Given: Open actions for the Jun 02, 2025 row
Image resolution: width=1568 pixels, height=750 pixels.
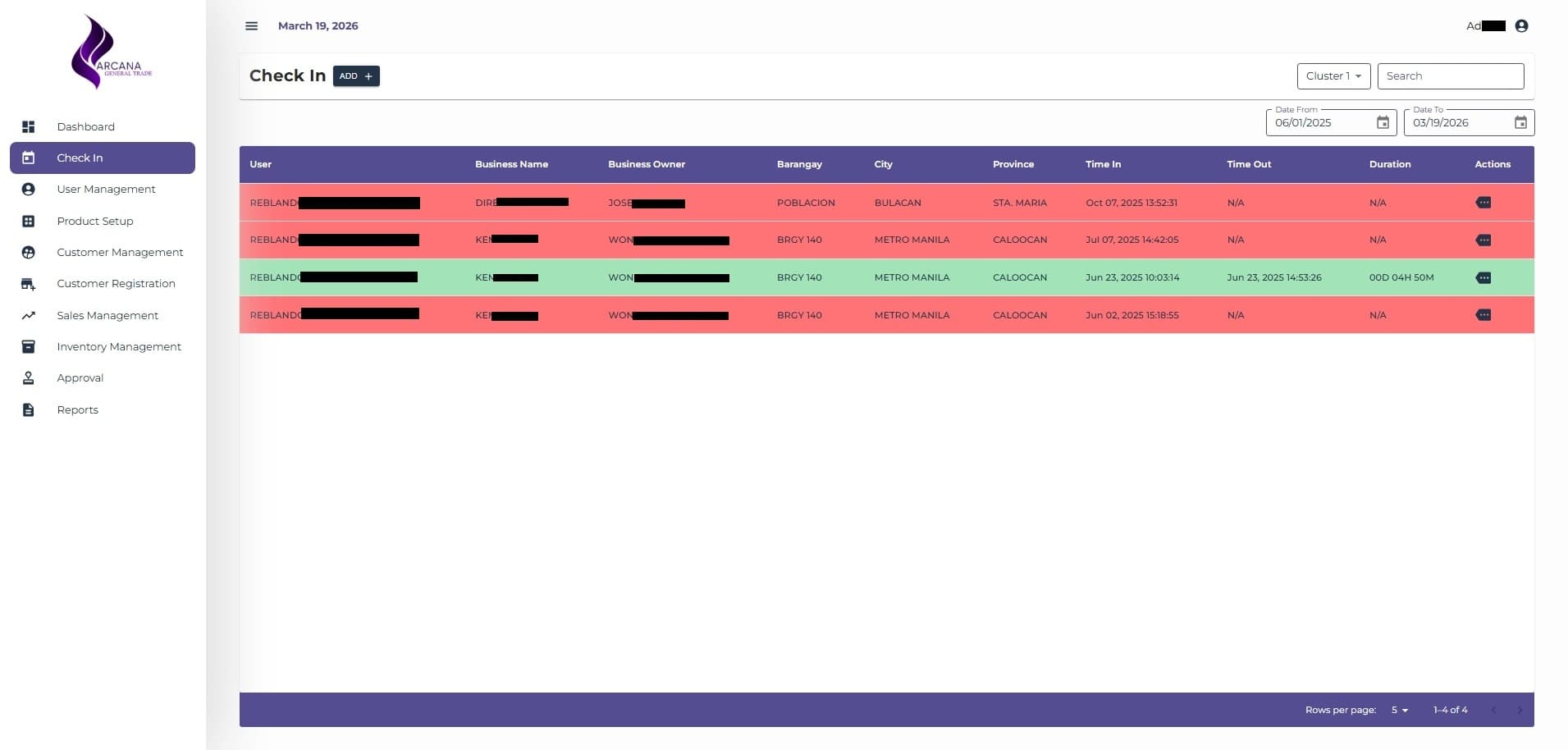Looking at the screenshot, I should (x=1483, y=315).
